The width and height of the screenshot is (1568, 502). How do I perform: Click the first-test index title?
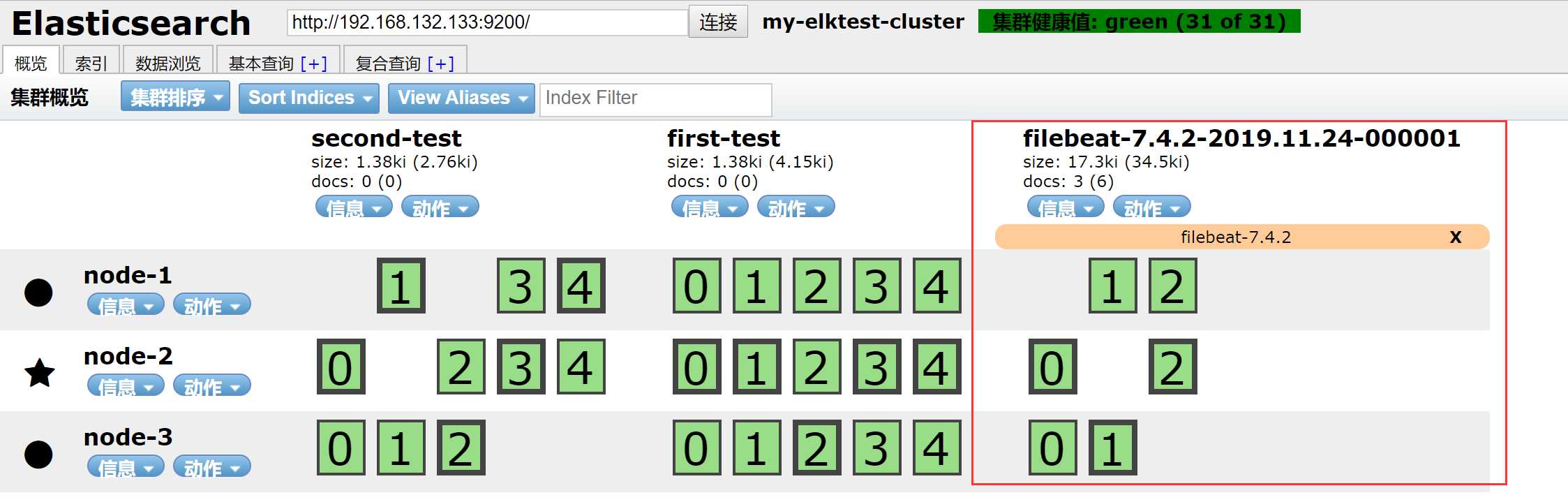[724, 138]
